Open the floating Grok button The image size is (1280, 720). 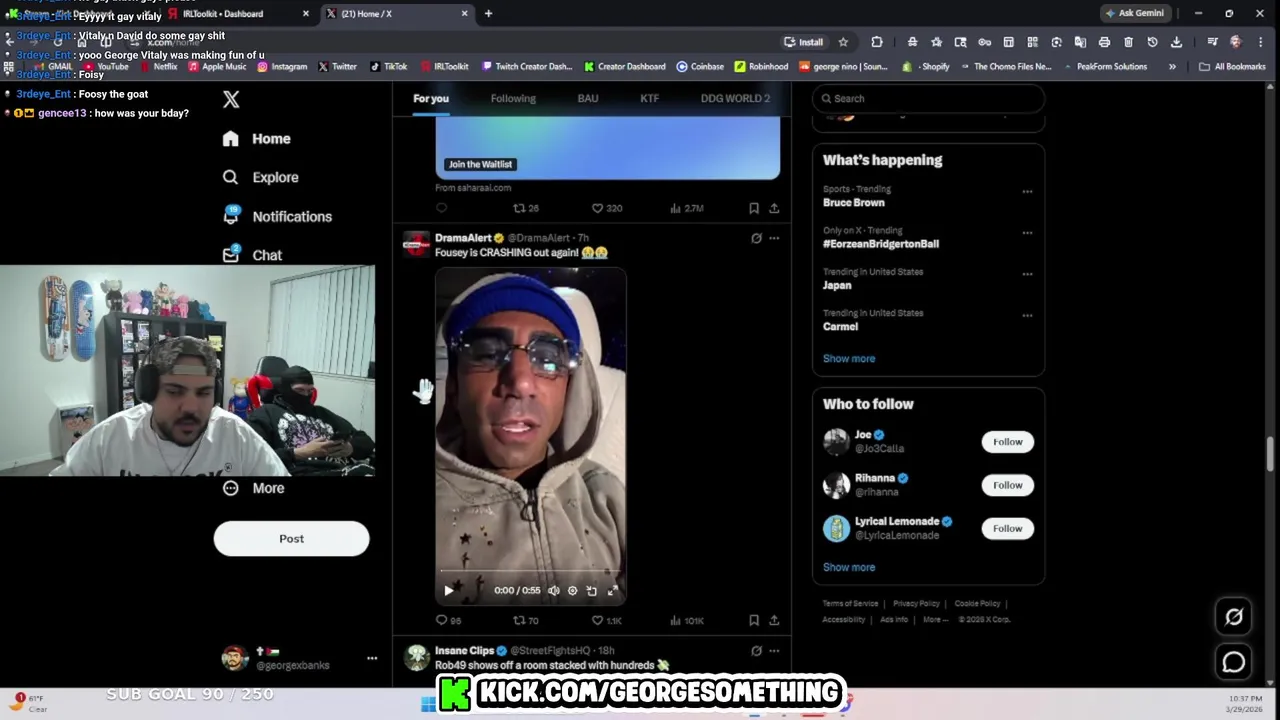1234,617
